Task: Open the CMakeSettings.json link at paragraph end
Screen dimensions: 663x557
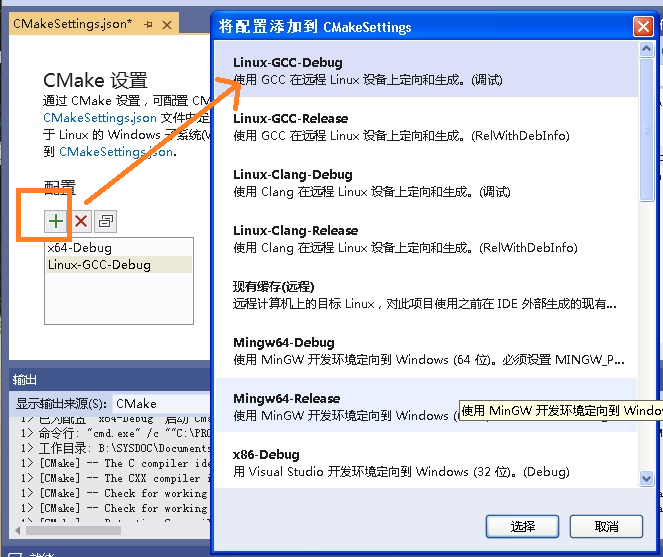Action: coord(116,152)
